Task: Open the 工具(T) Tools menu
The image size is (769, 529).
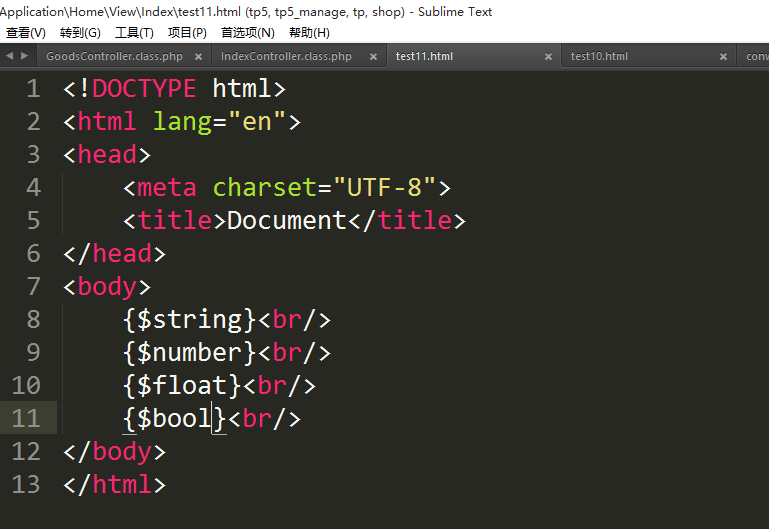Action: [134, 33]
